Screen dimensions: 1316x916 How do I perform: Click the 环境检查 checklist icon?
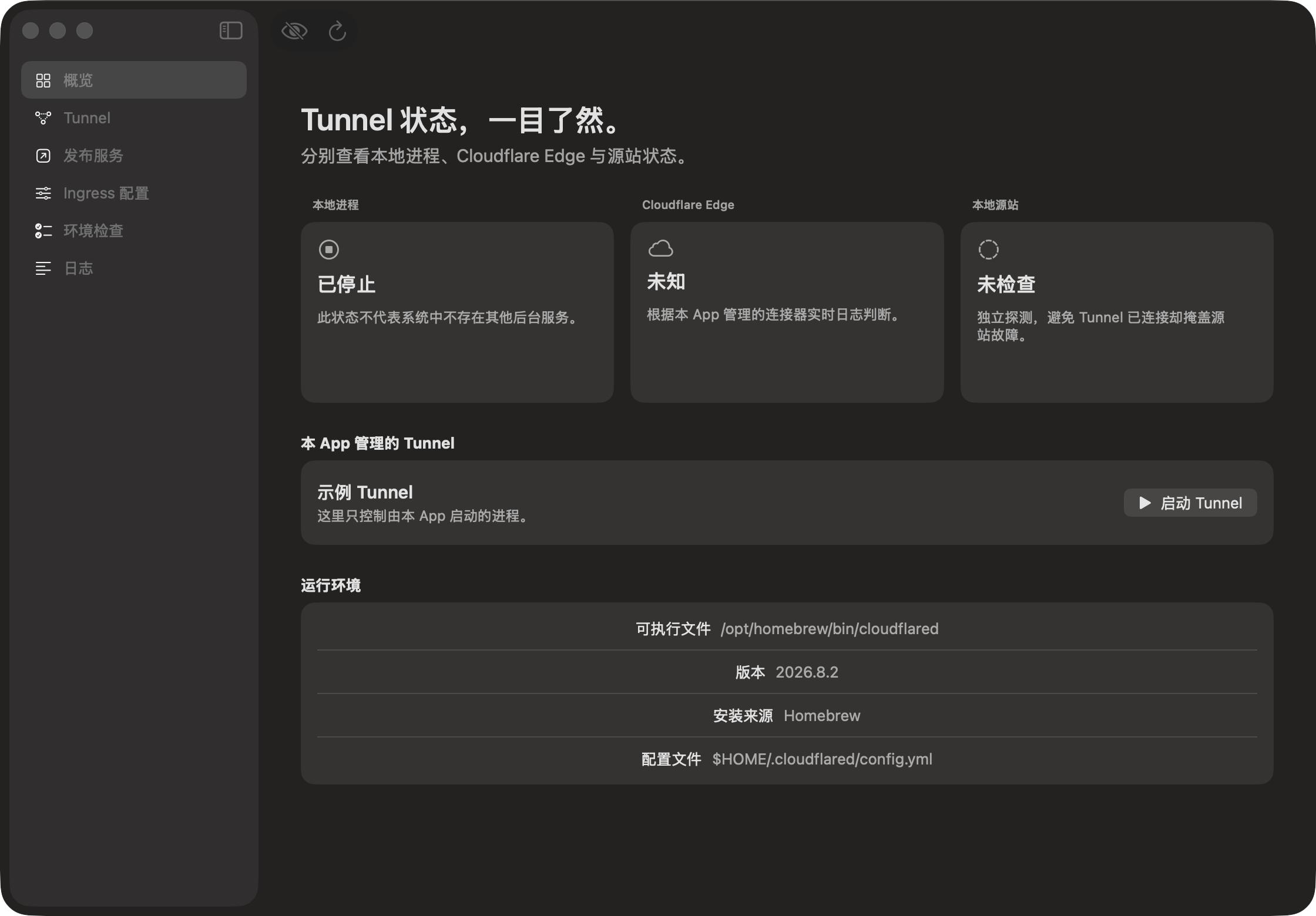tap(43, 231)
